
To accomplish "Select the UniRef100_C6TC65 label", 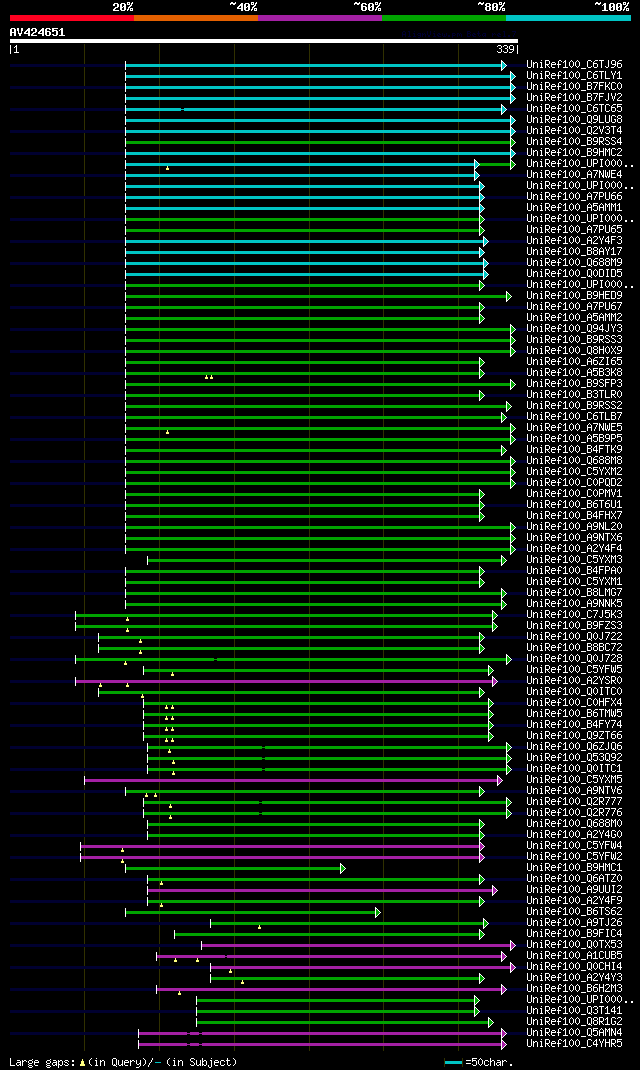I will [x=574, y=109].
